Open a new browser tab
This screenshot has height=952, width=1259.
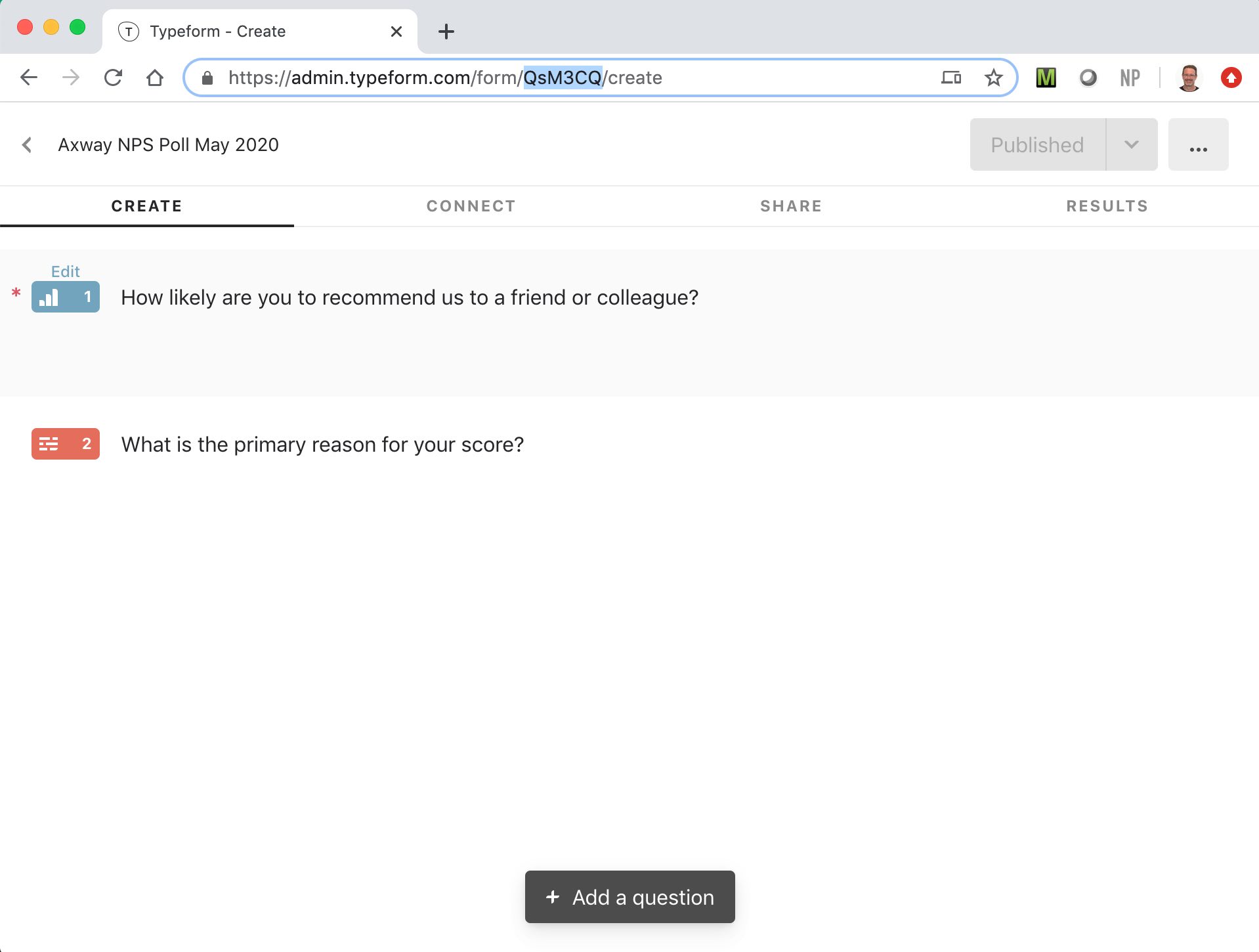coord(446,31)
